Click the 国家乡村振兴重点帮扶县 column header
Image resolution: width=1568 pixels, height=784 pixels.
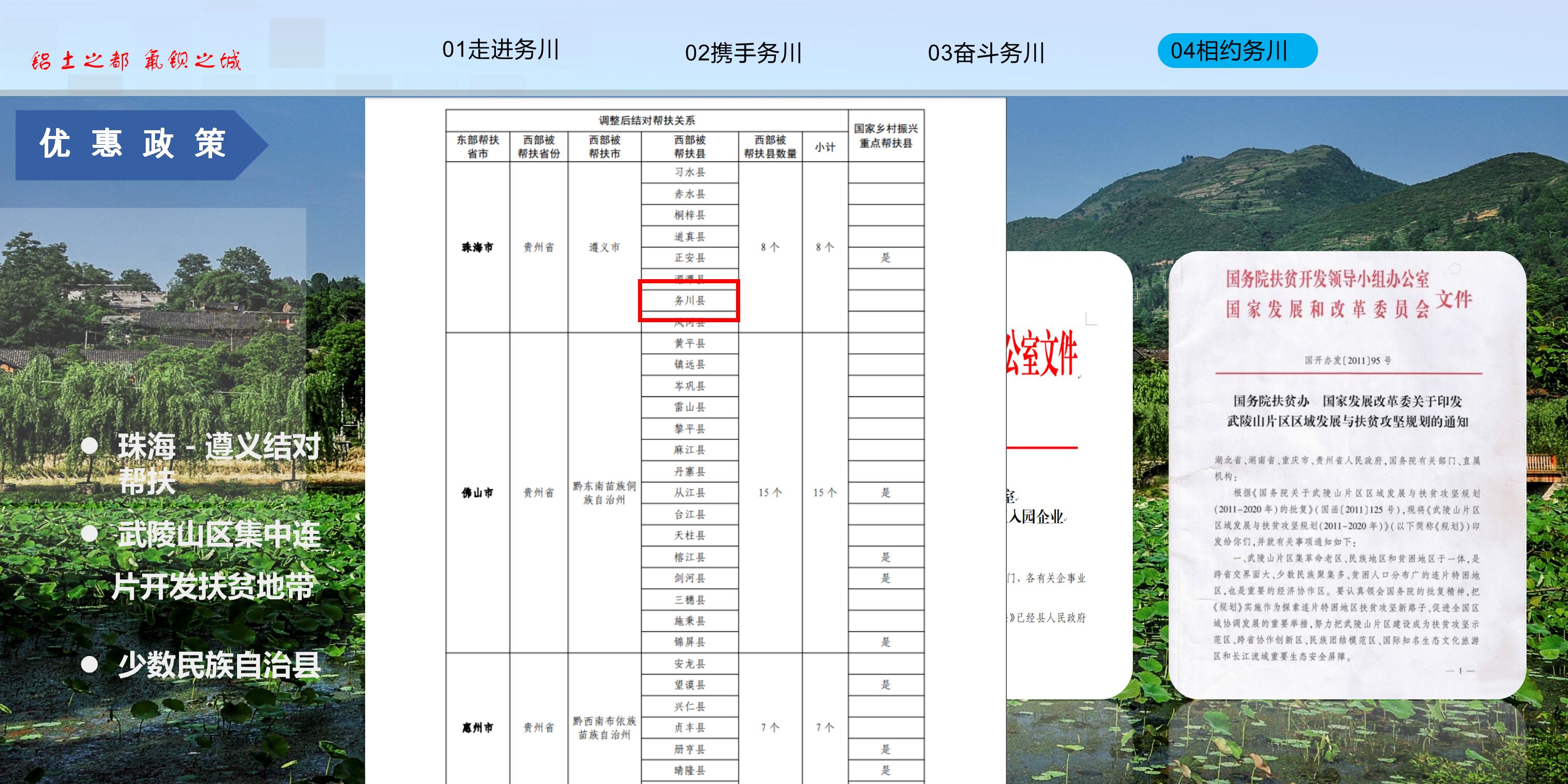tap(885, 136)
